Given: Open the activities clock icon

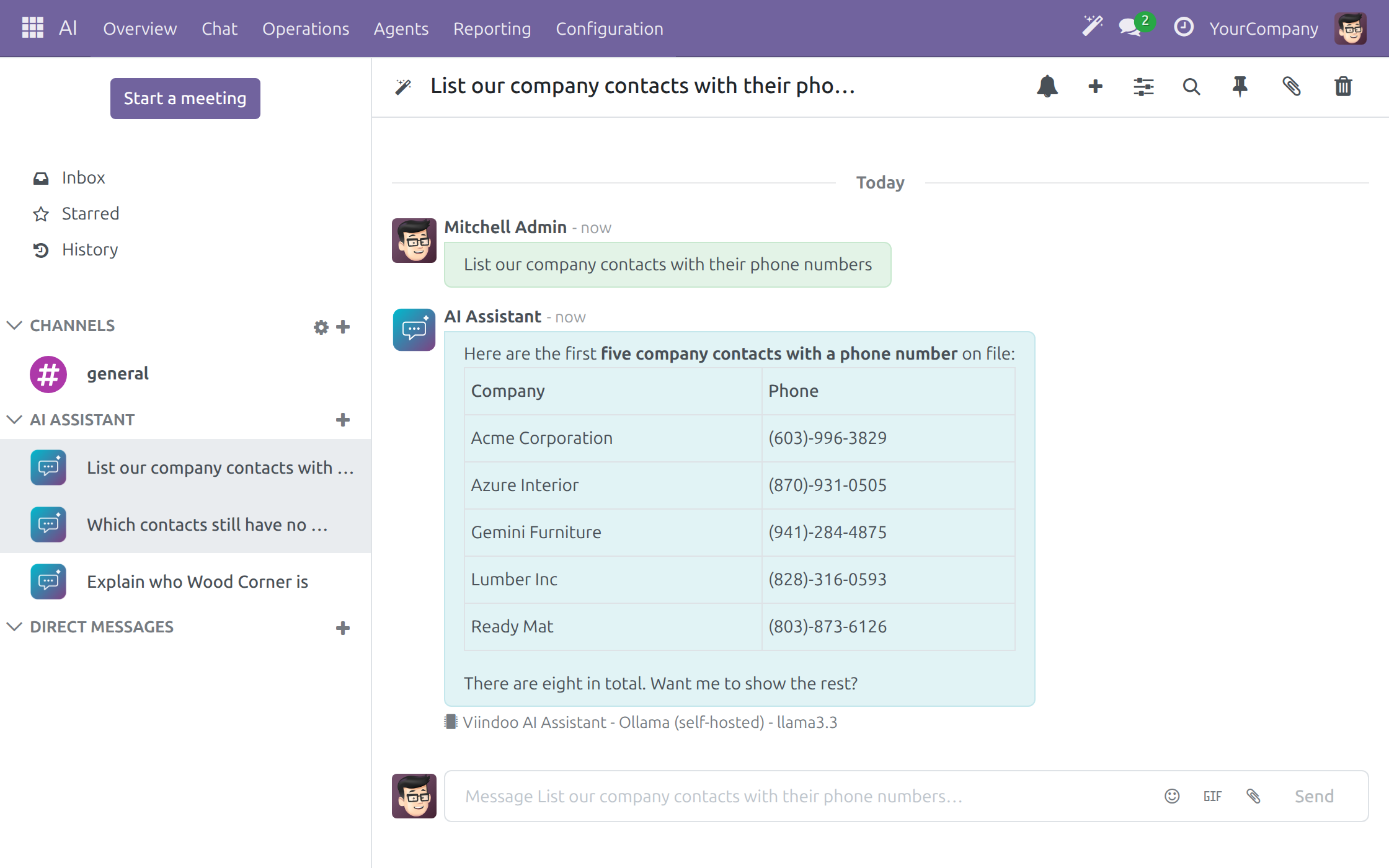Looking at the screenshot, I should coord(1184,27).
